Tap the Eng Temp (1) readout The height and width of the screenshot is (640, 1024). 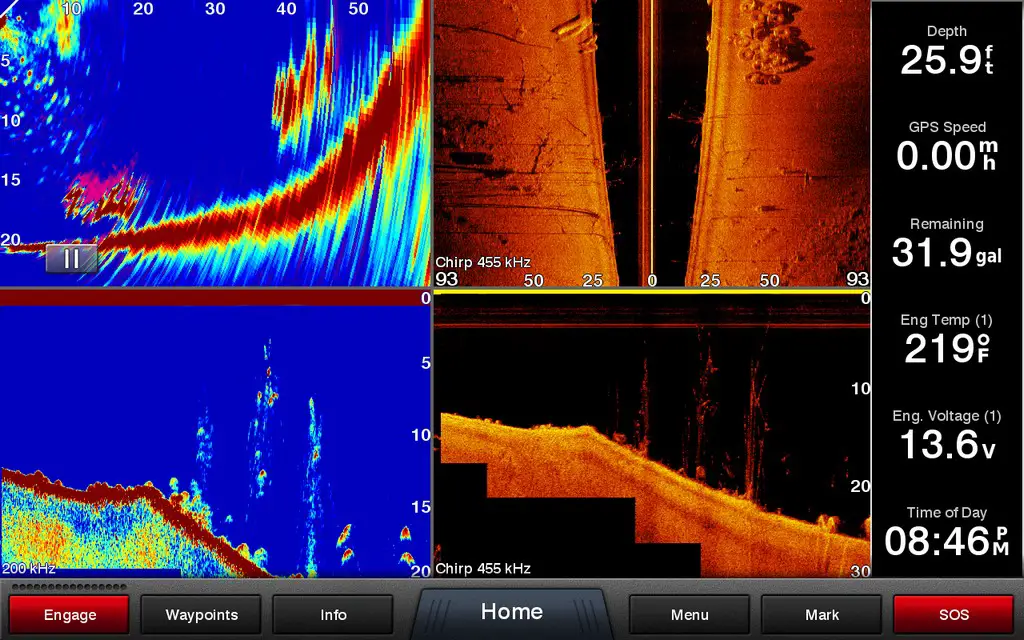[x=946, y=341]
